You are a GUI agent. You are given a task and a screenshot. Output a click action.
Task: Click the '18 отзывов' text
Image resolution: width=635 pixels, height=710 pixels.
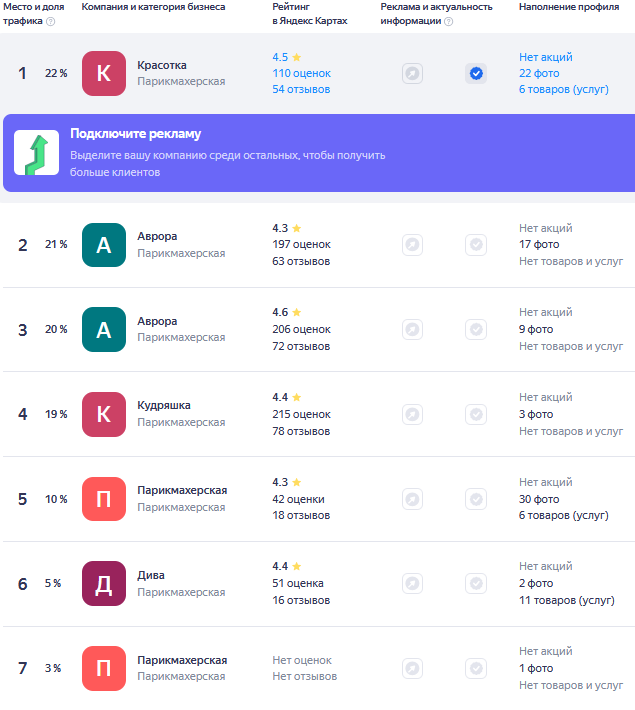tap(301, 515)
